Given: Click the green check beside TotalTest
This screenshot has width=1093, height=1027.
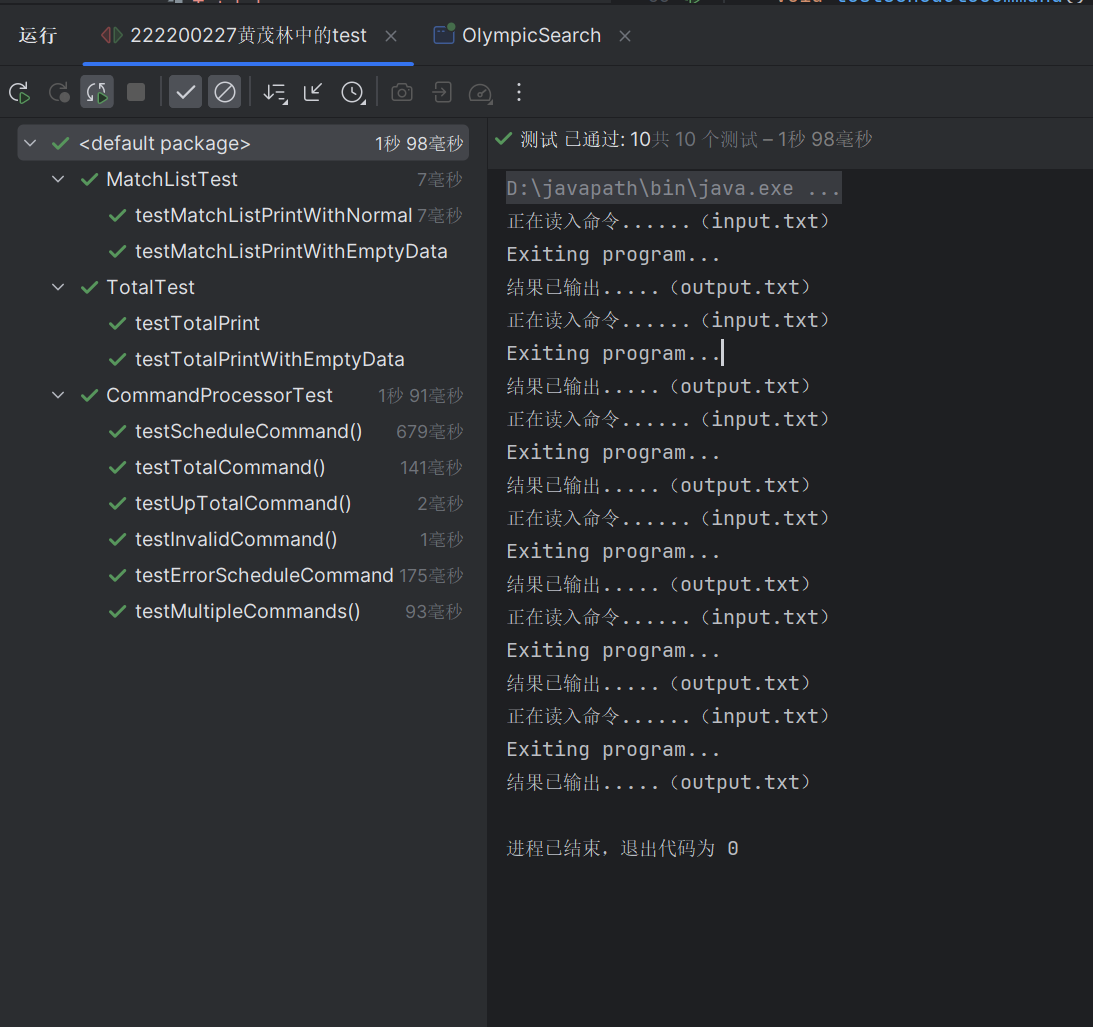Looking at the screenshot, I should [x=89, y=287].
